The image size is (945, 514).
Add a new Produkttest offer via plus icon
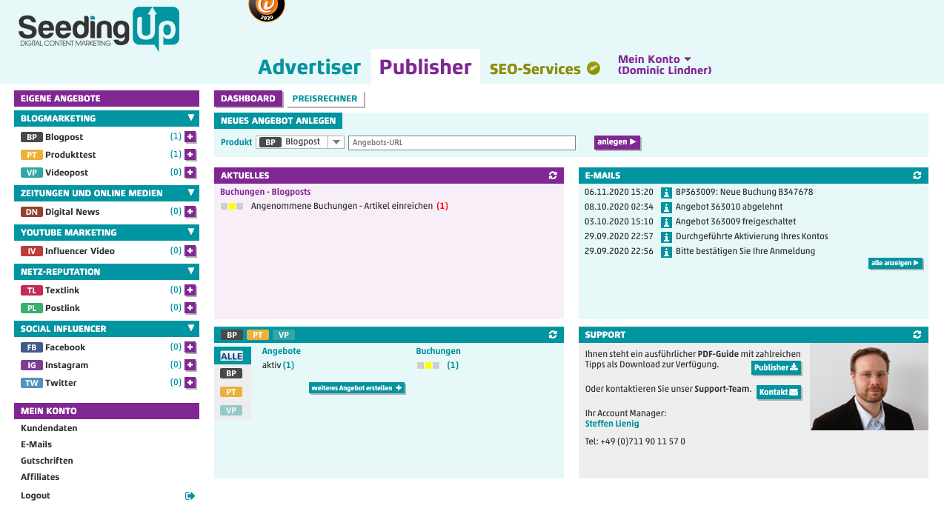[190, 155]
